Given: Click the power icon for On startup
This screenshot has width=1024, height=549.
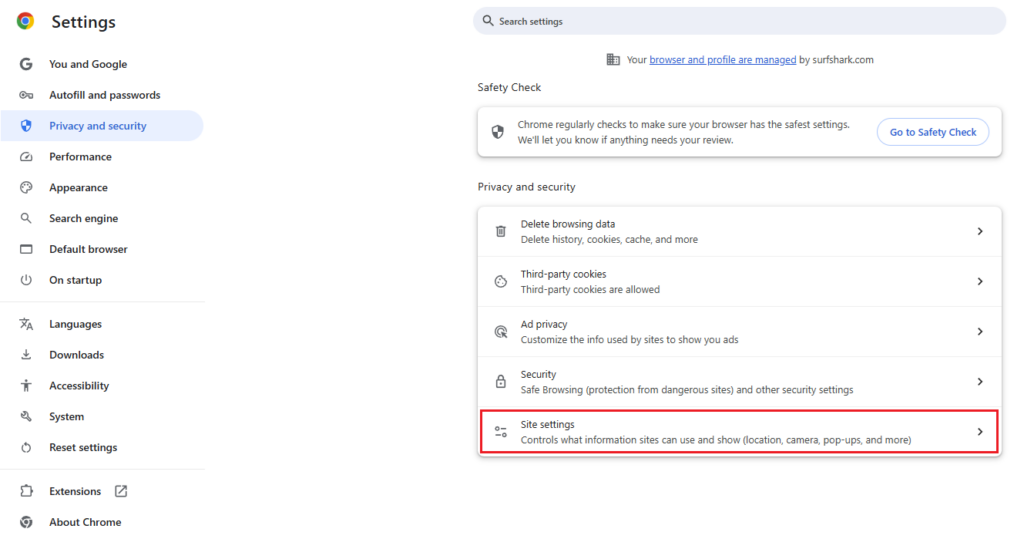Looking at the screenshot, I should click(x=26, y=279).
